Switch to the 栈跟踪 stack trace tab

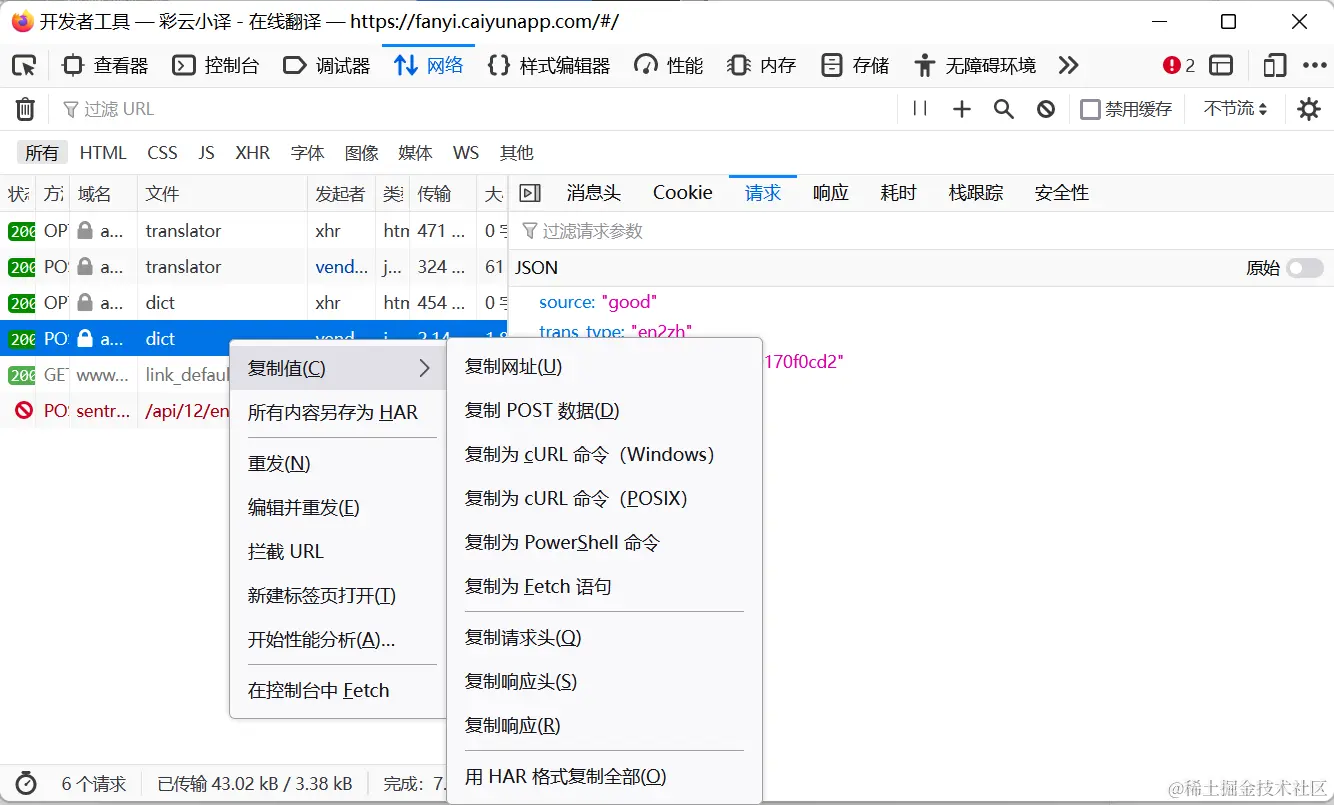coord(976,193)
